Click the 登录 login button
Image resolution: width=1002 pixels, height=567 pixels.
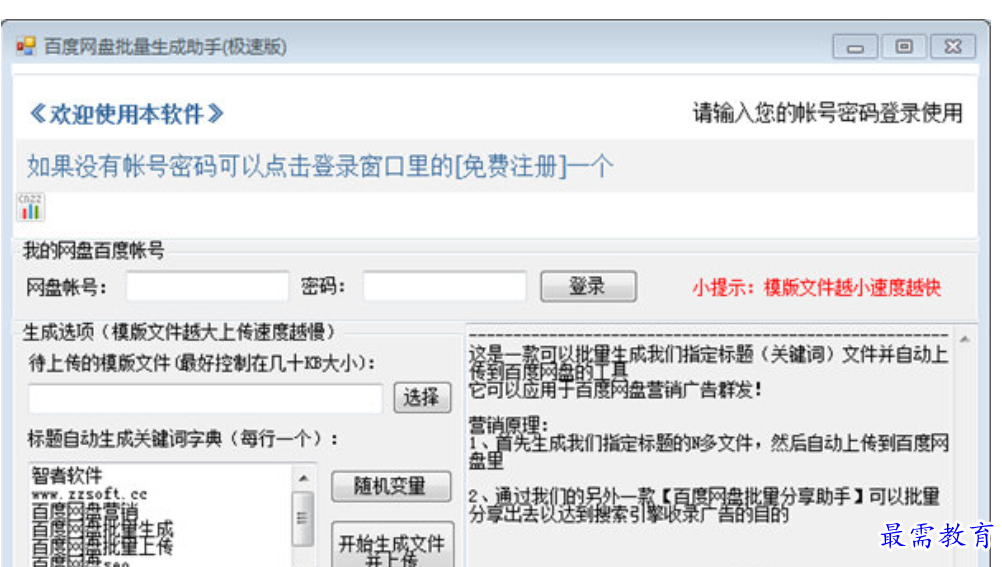tap(588, 286)
